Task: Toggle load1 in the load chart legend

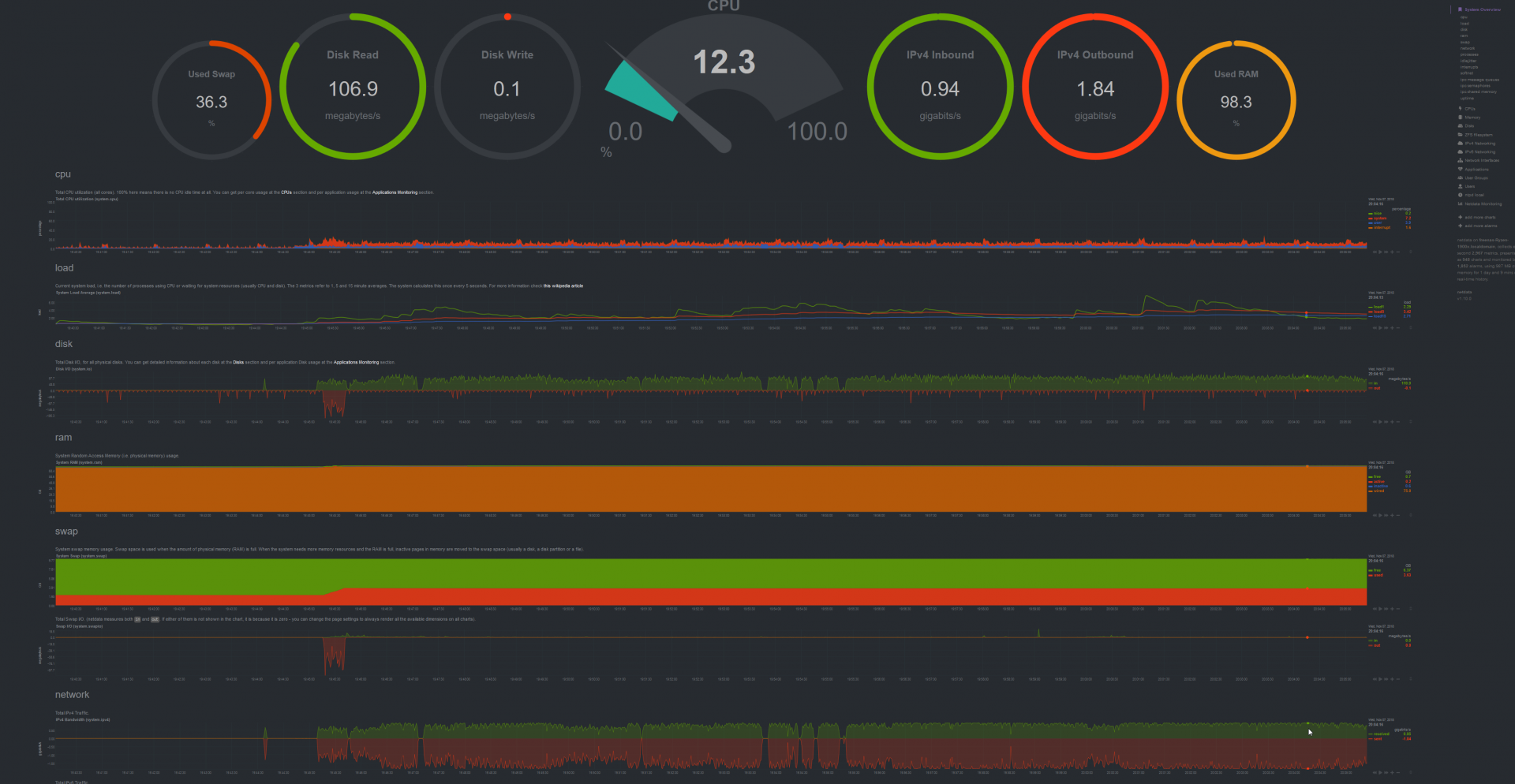Action: (1377, 307)
